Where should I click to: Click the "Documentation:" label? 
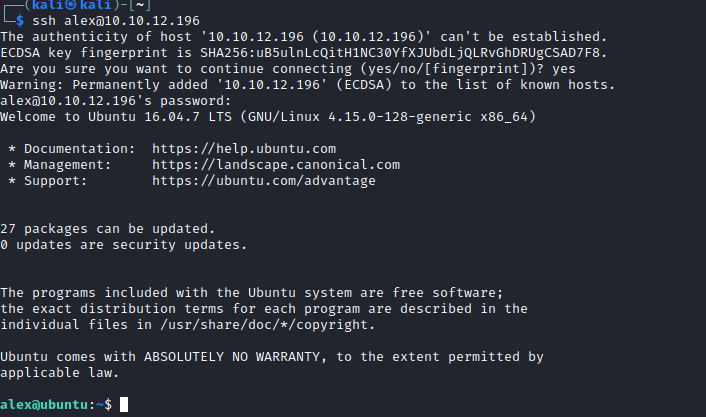click(75, 149)
